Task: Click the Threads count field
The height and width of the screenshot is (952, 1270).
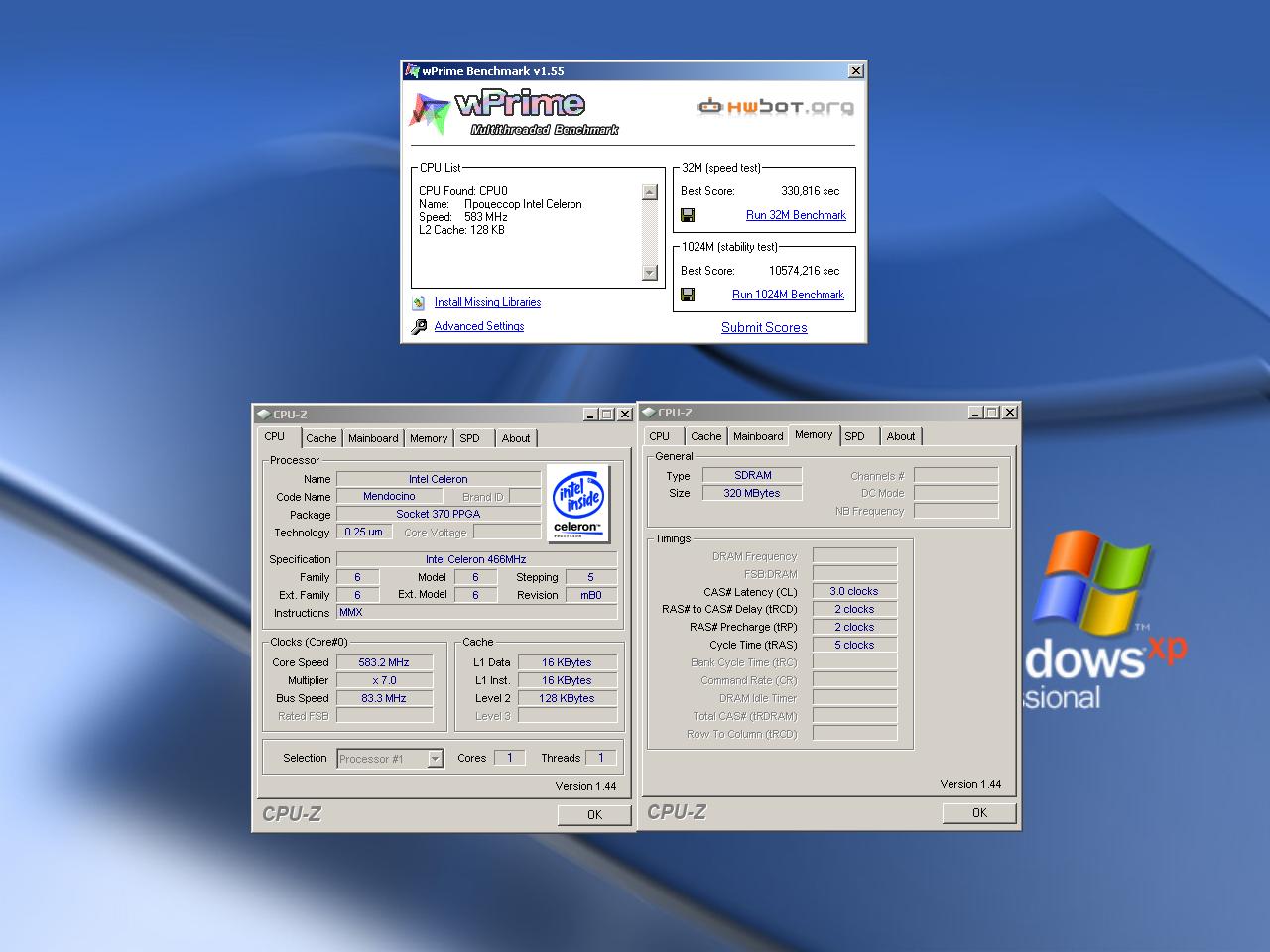Action: coord(600,758)
